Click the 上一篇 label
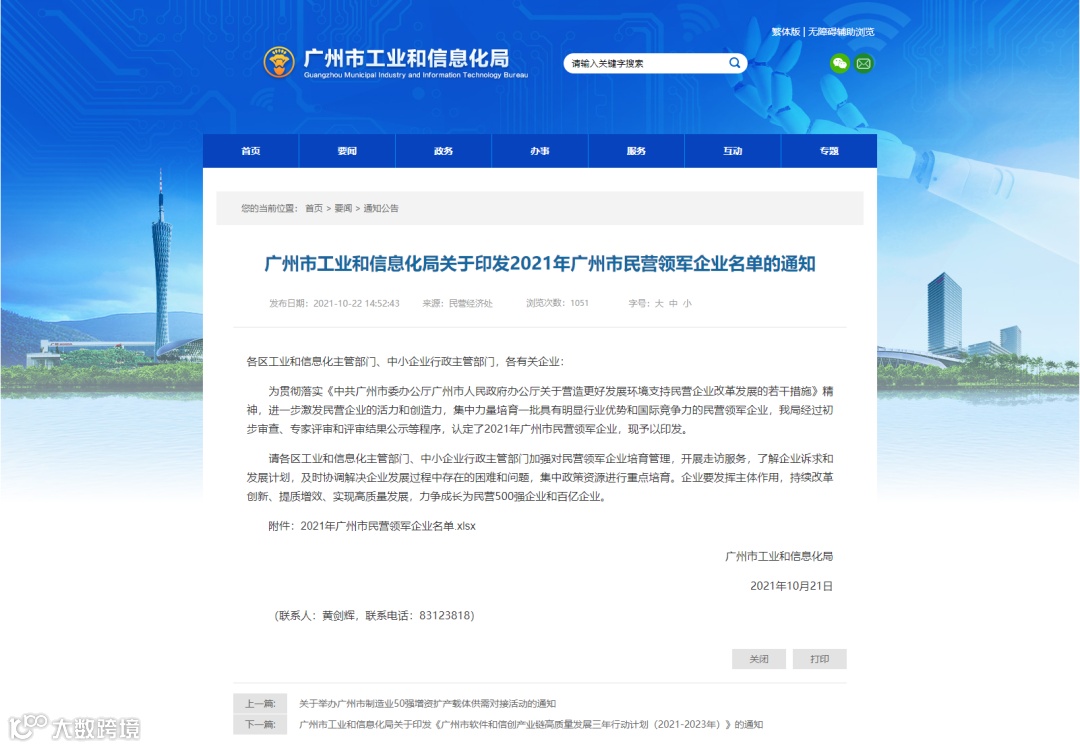This screenshot has height=748, width=1080. (x=260, y=704)
